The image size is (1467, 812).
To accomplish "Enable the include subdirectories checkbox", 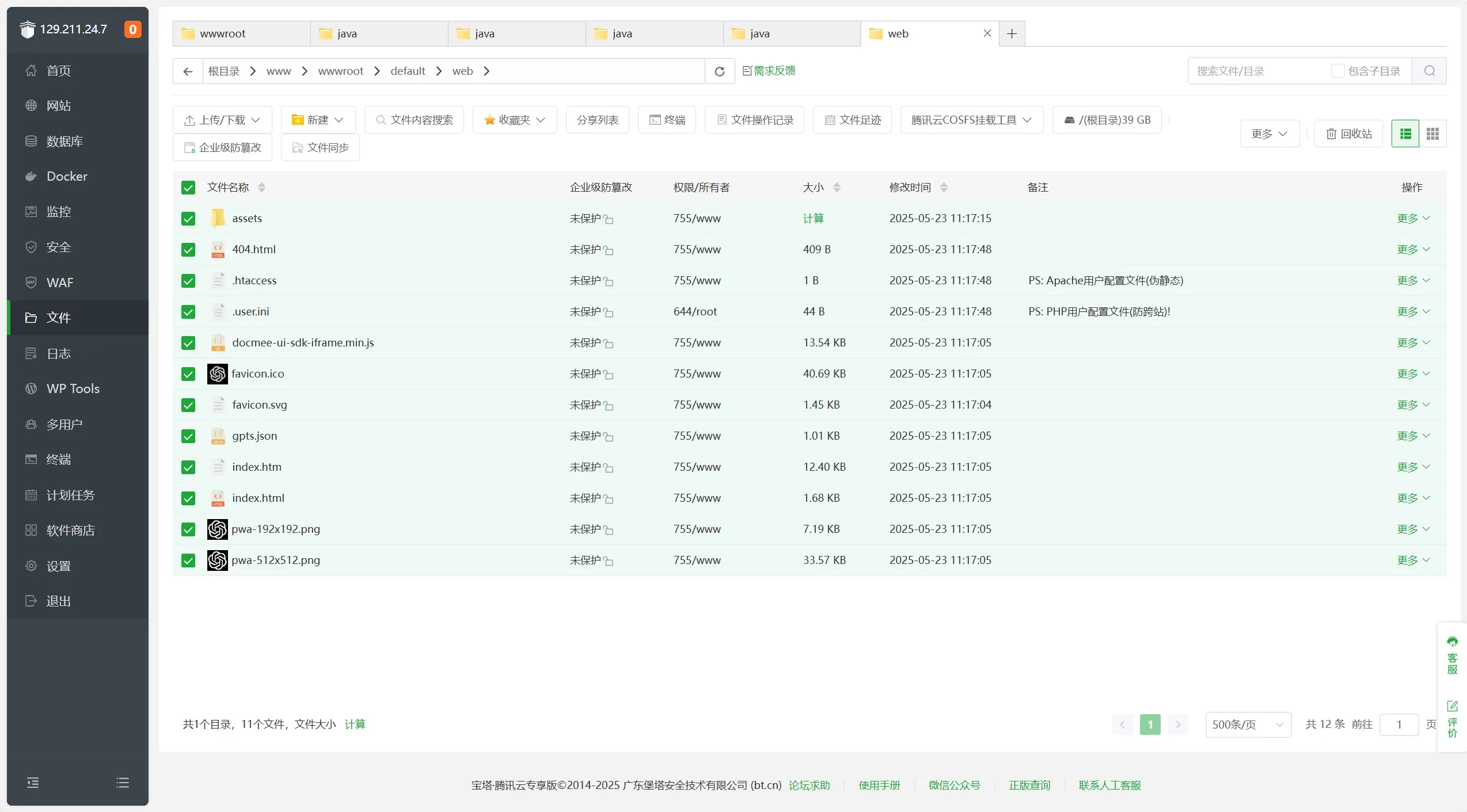I will [1337, 71].
